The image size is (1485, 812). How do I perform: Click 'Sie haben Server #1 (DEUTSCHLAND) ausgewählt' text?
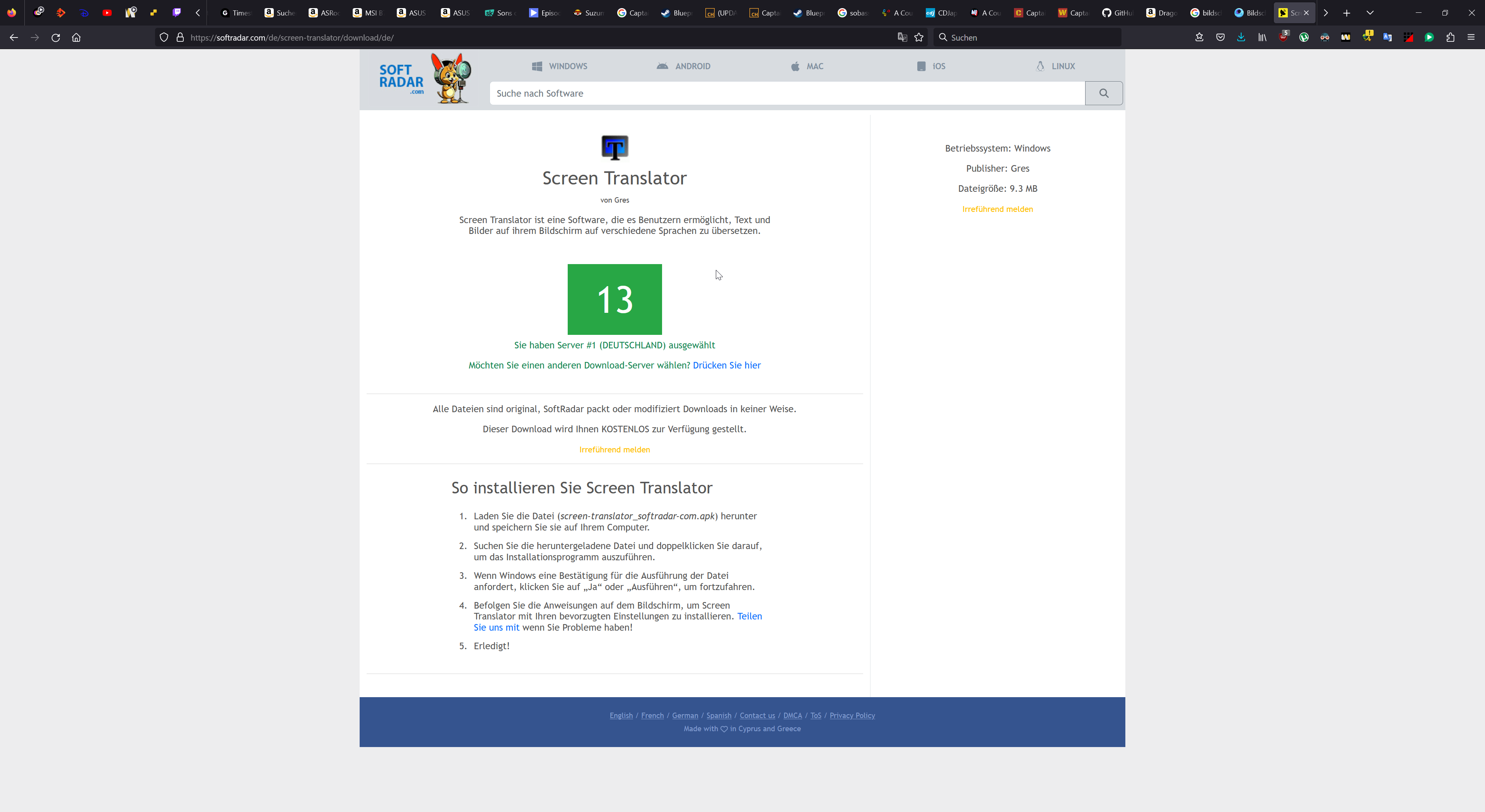(614, 345)
